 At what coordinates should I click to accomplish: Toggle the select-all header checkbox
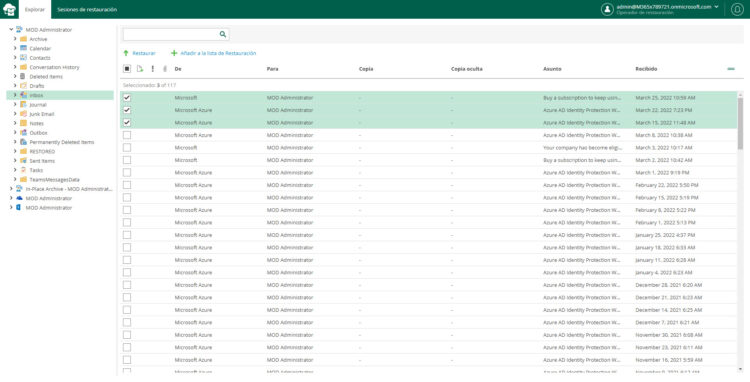127,69
